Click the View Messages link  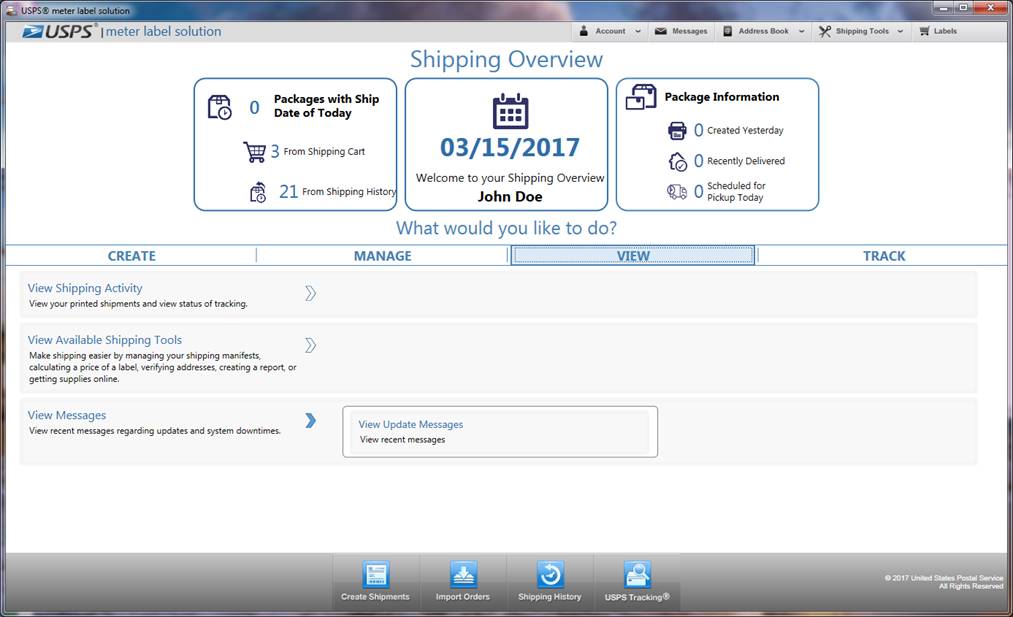click(67, 415)
